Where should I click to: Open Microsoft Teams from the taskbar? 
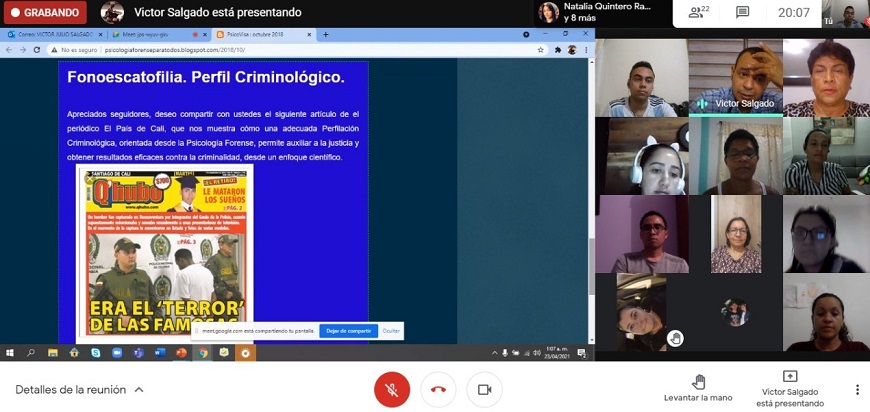pyautogui.click(x=139, y=353)
